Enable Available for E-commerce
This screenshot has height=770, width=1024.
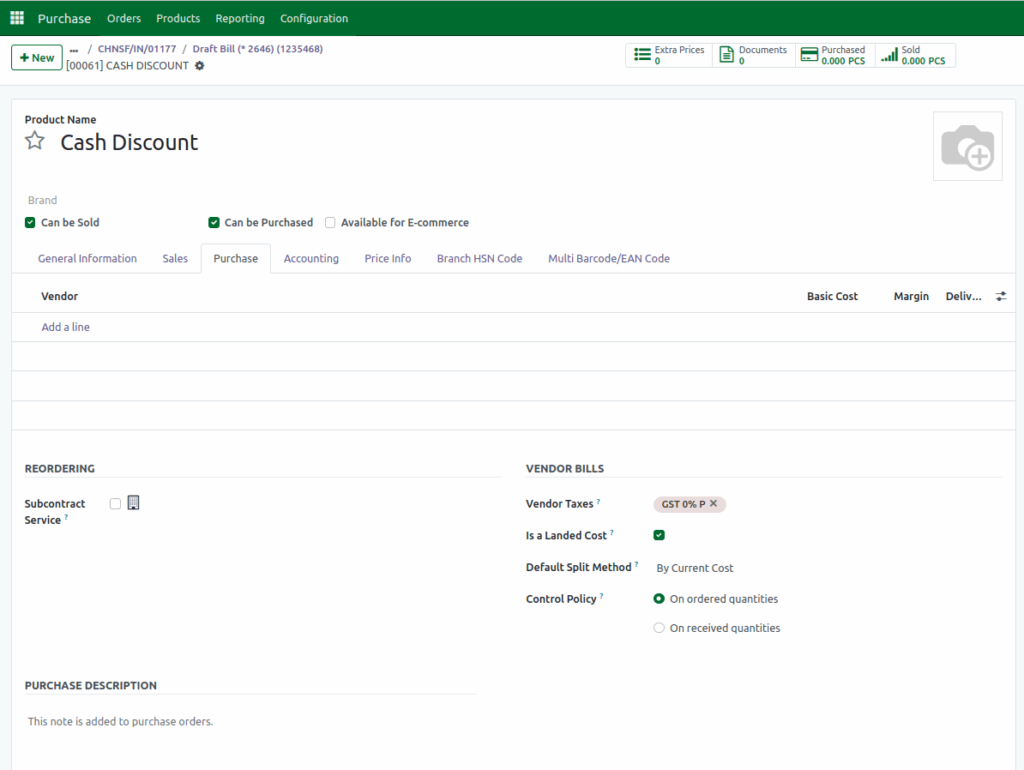330,222
